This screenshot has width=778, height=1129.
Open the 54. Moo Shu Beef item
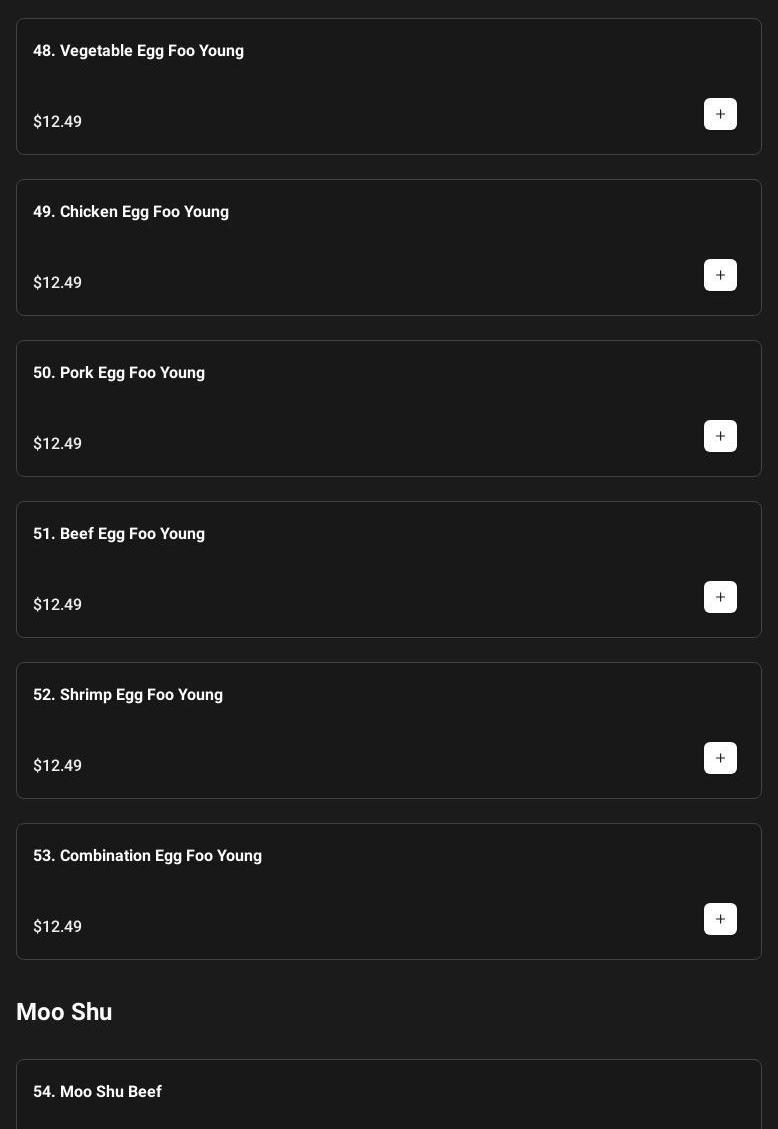(97, 1092)
